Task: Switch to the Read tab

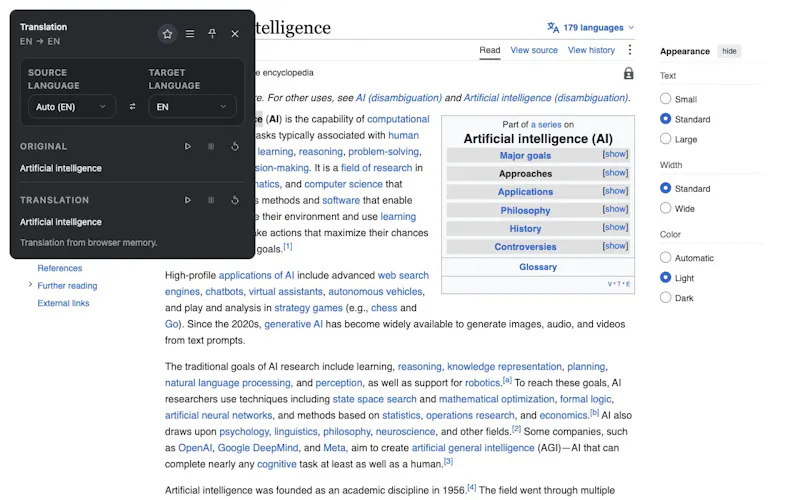Action: (x=490, y=50)
